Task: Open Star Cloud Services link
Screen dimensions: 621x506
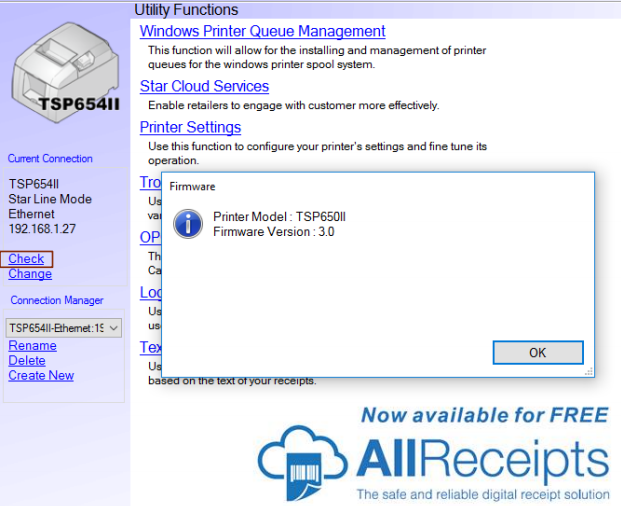Action: pyautogui.click(x=204, y=86)
